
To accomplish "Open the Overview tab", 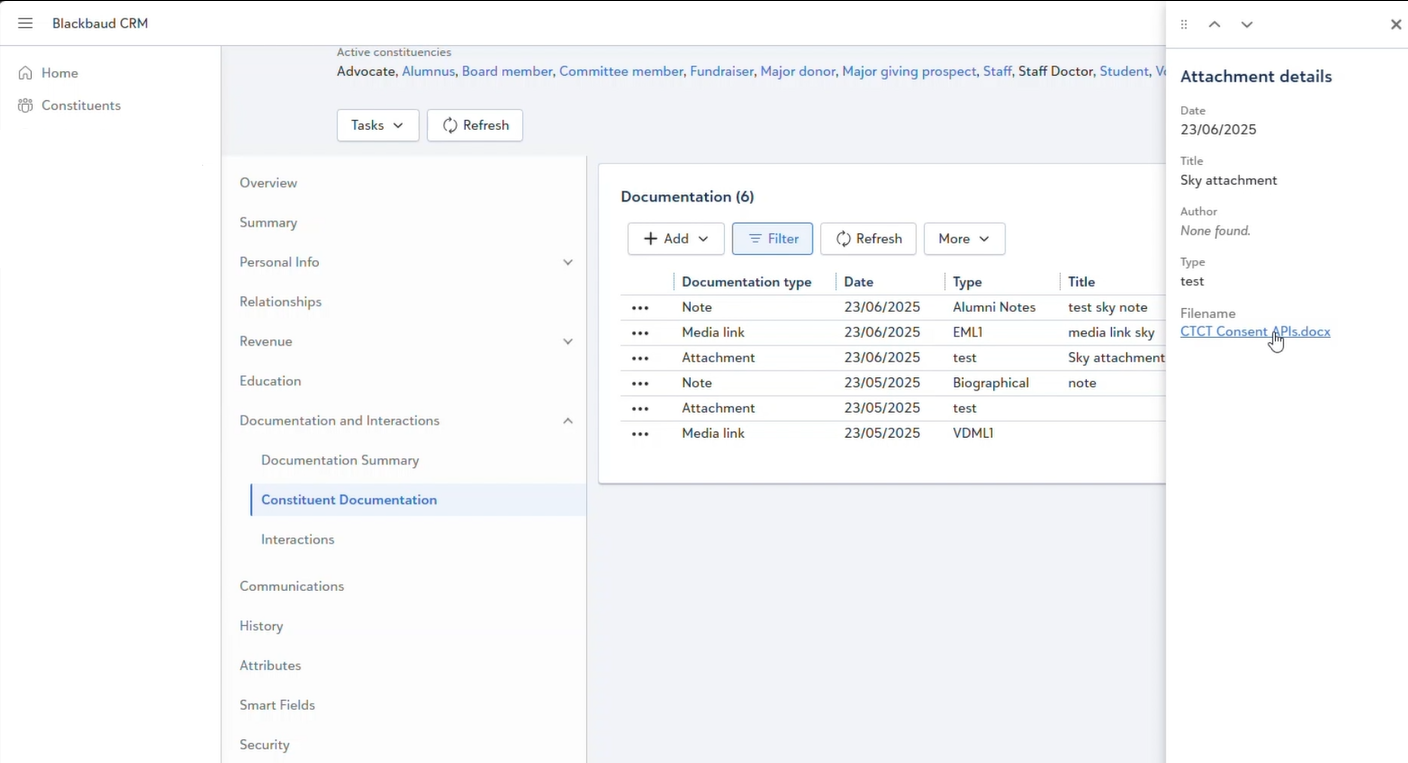I will [268, 183].
